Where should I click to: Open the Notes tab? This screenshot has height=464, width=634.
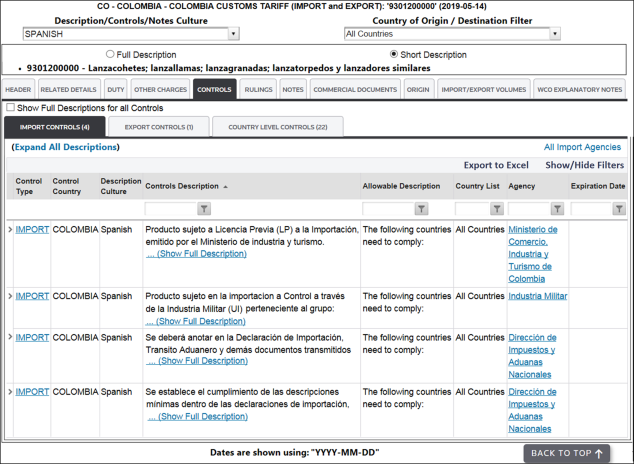point(293,89)
